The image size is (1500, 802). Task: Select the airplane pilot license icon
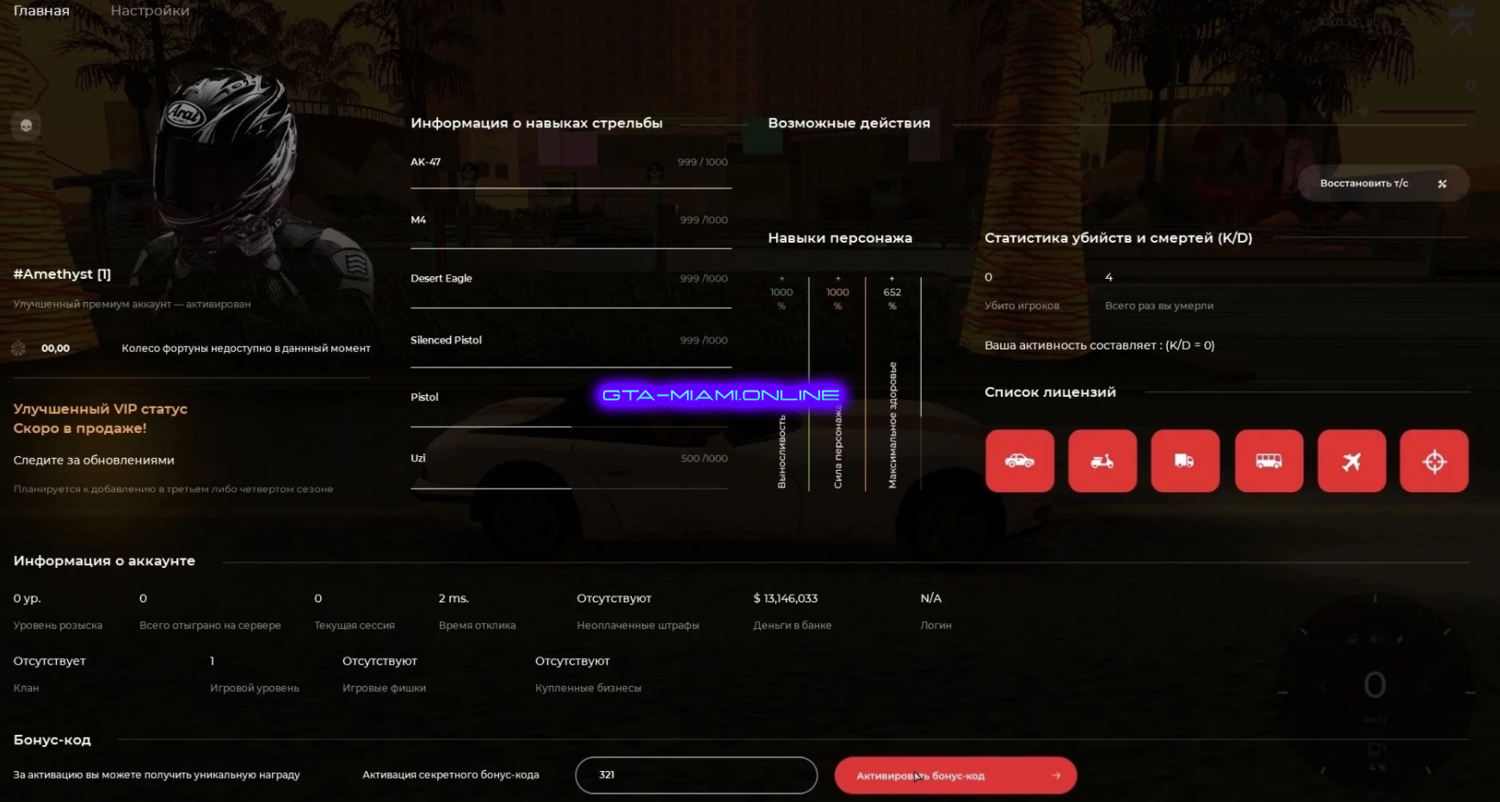point(1352,461)
